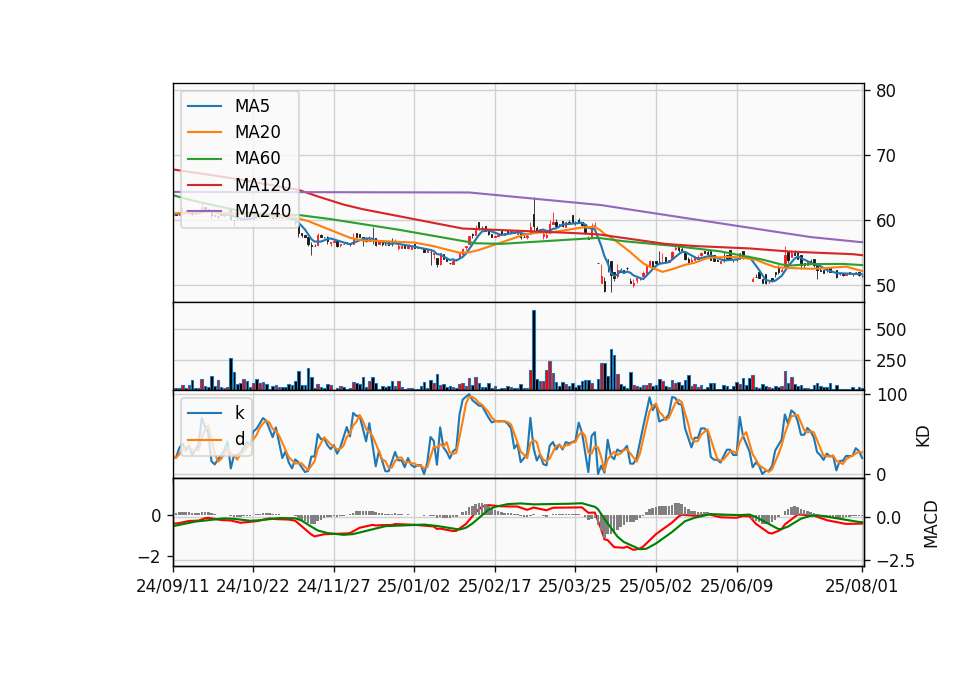Click the k legend entry in KD panel
The width and height of the screenshot is (960, 690).
(216, 413)
